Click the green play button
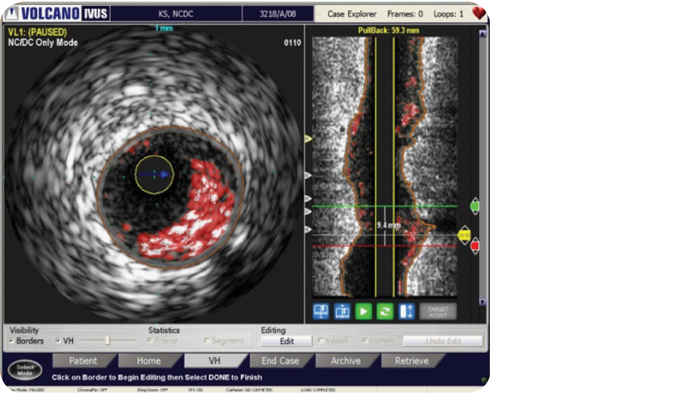Image resolution: width=700 pixels, height=394 pixels. pyautogui.click(x=363, y=311)
